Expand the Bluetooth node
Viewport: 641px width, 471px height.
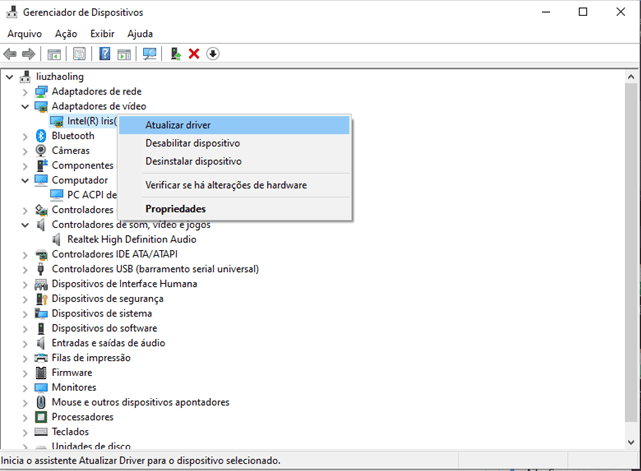pos(25,136)
